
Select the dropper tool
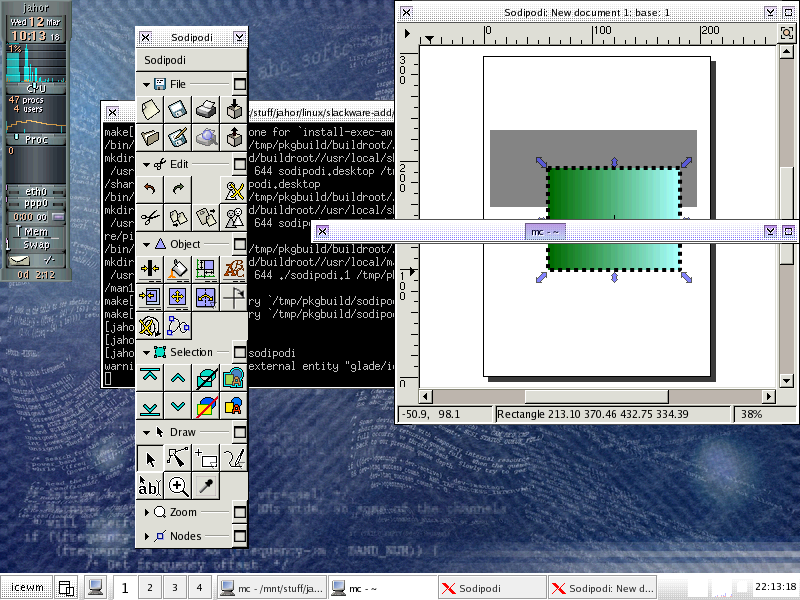tap(206, 487)
